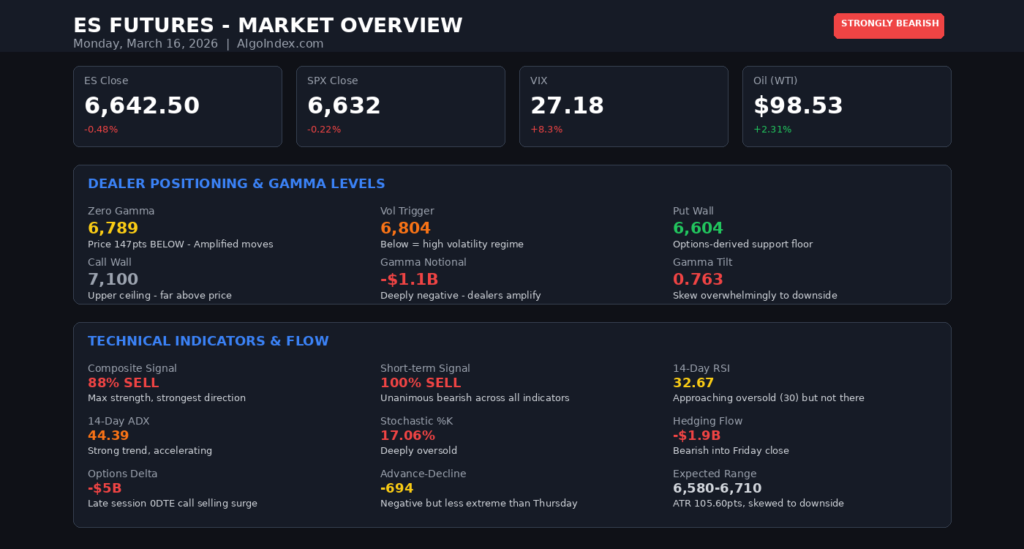Select the Call Wall value 7,100
This screenshot has height=549, width=1024.
tap(113, 279)
